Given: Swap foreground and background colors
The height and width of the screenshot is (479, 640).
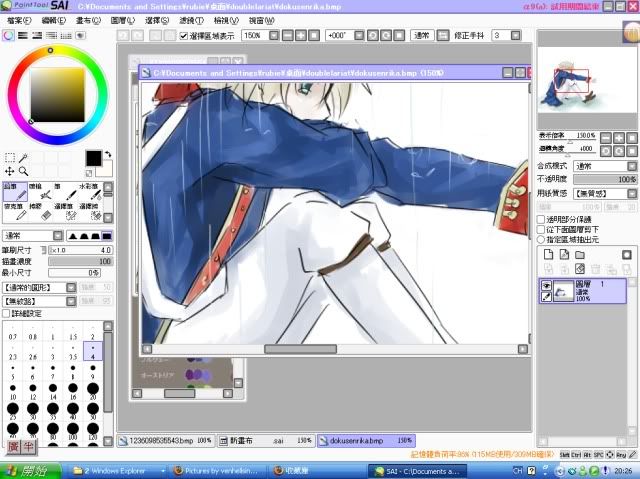Looking at the screenshot, I should [108, 155].
